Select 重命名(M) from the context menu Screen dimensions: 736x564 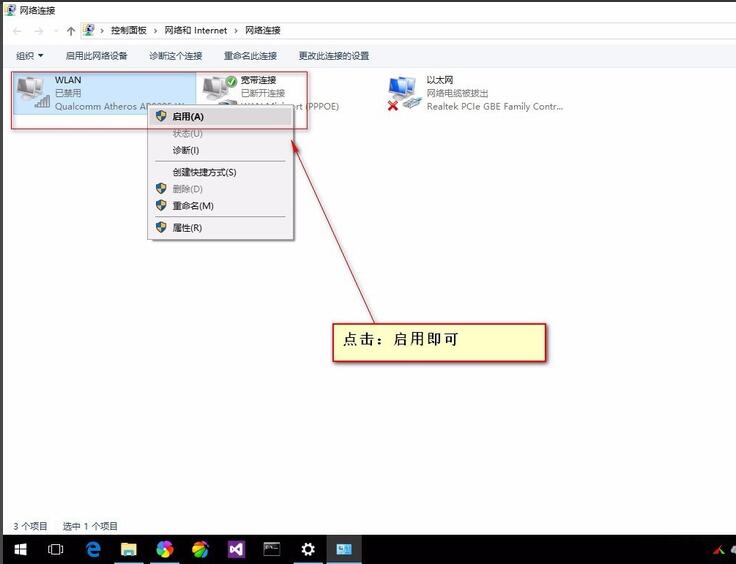click(192, 206)
